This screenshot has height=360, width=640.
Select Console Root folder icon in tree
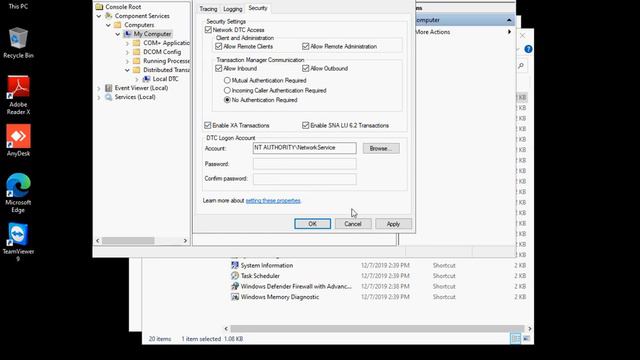click(99, 7)
